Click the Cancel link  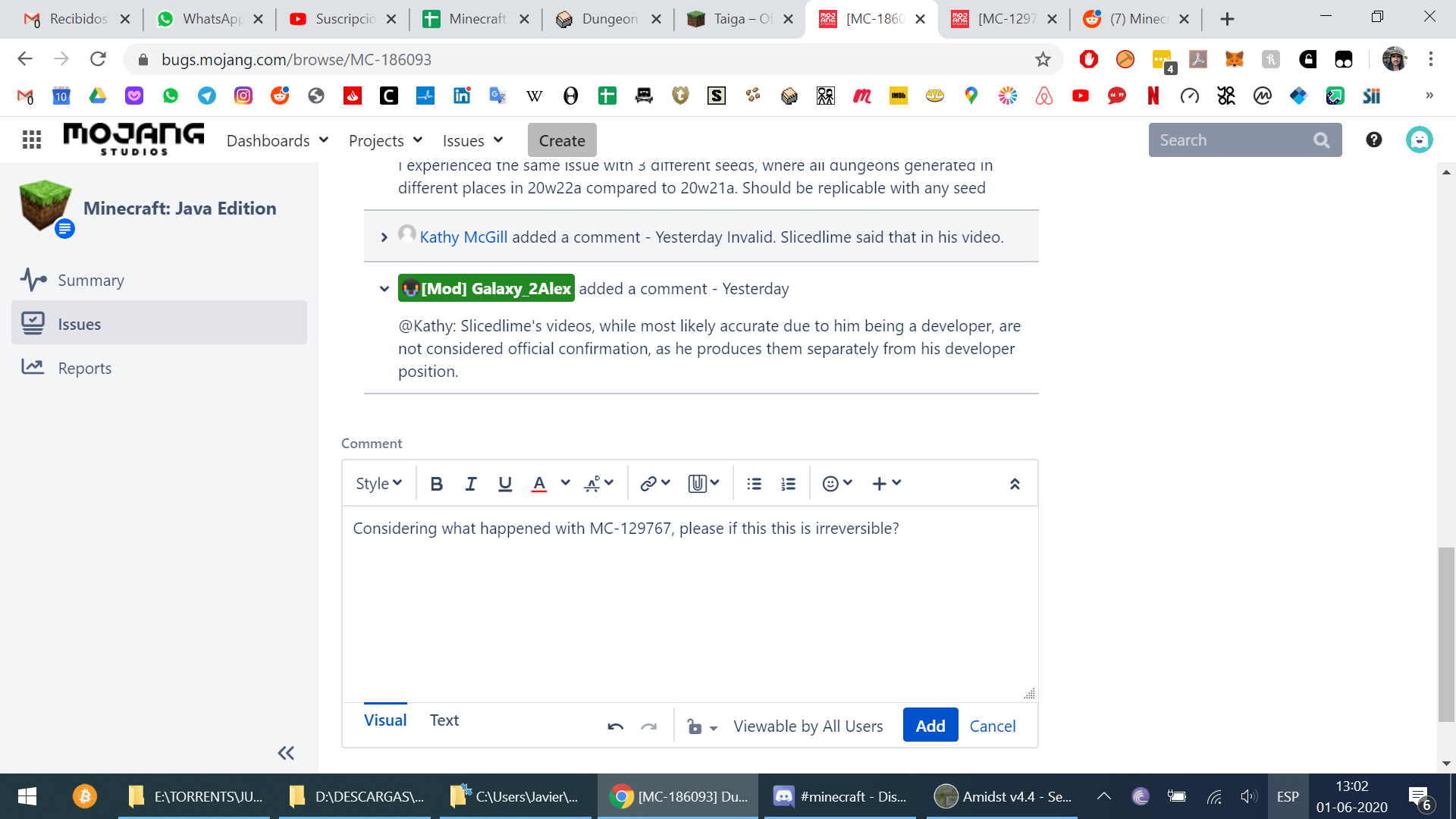[992, 726]
